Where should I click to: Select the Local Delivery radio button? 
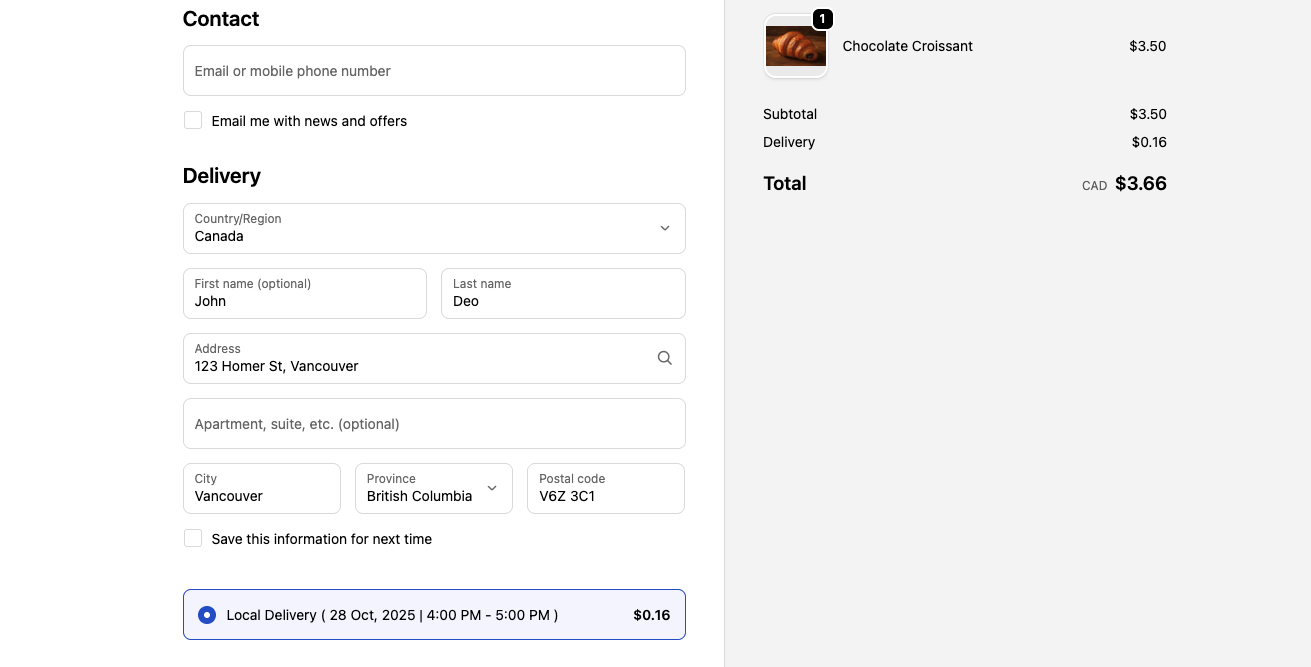coord(207,615)
